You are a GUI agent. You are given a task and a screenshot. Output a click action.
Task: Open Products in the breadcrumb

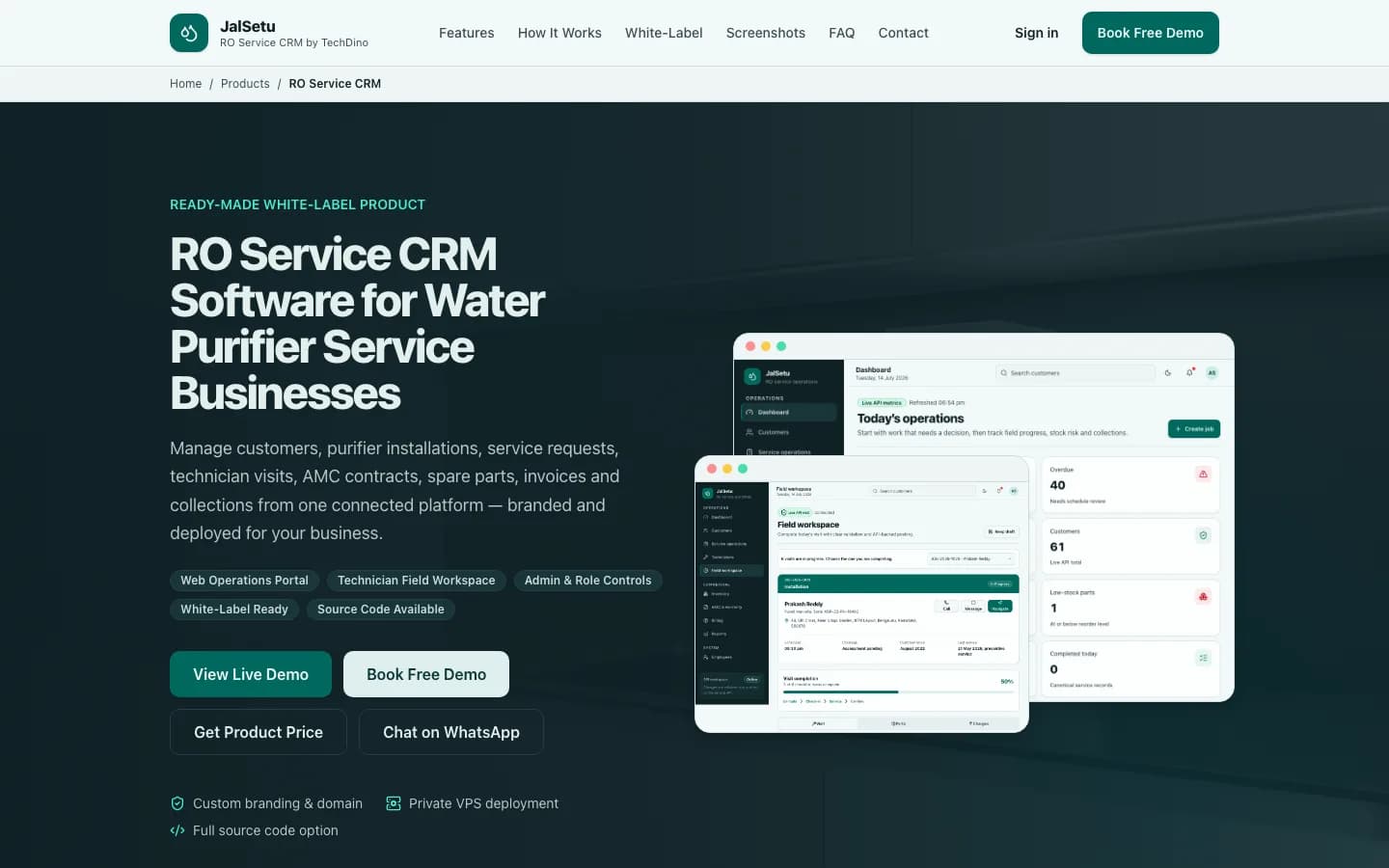click(x=245, y=84)
